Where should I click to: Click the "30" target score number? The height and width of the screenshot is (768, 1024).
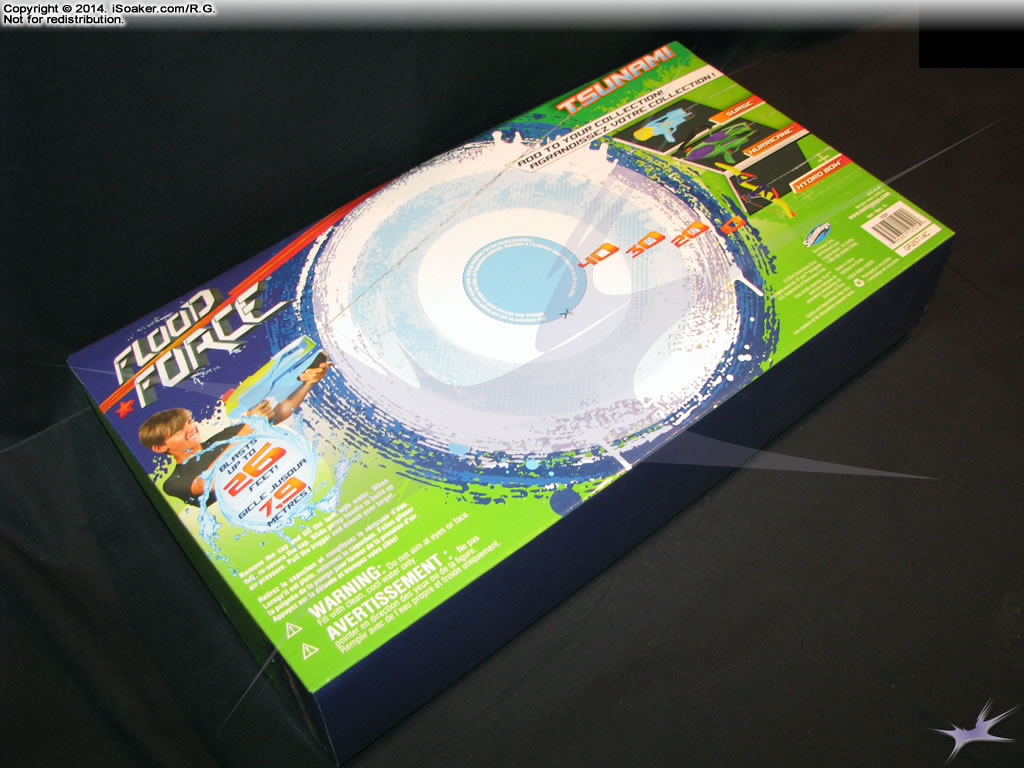click(x=644, y=242)
